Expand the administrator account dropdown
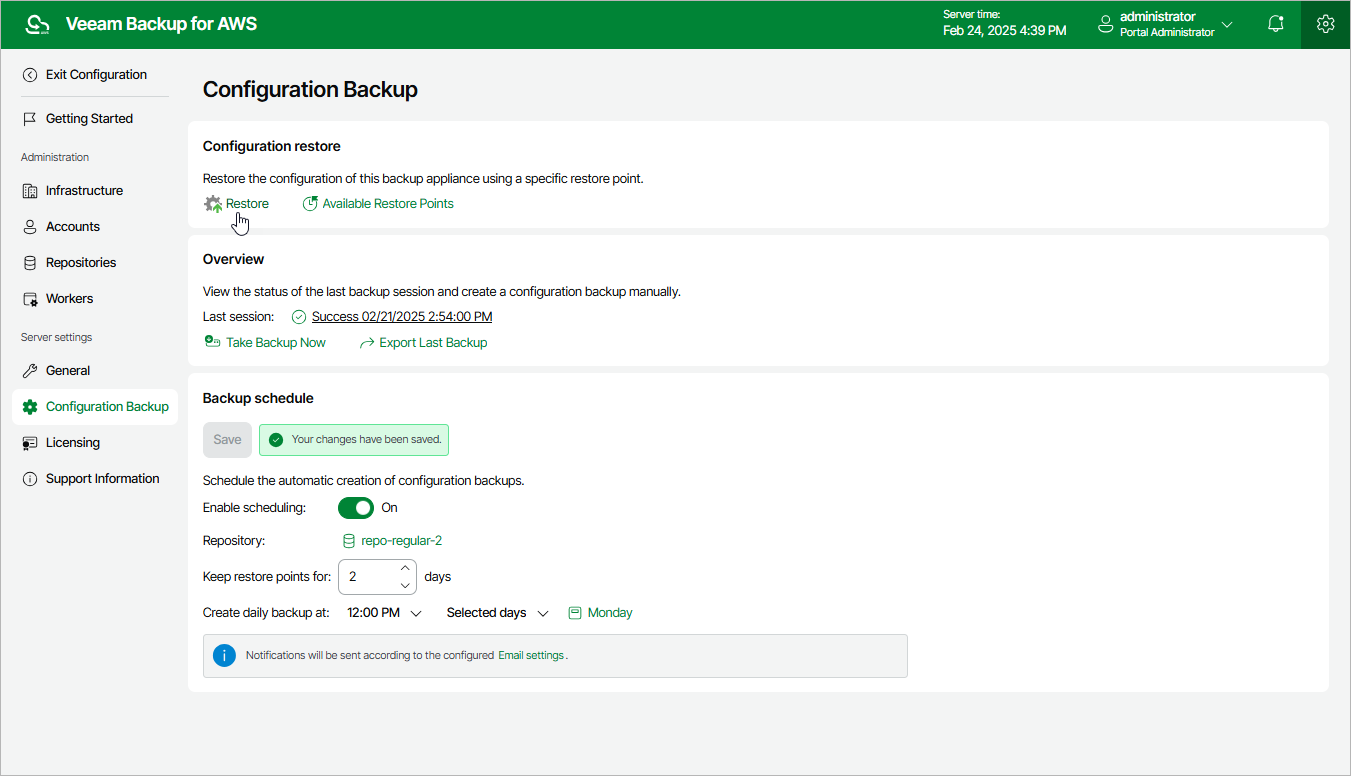Image resolution: width=1351 pixels, height=776 pixels. (1227, 24)
